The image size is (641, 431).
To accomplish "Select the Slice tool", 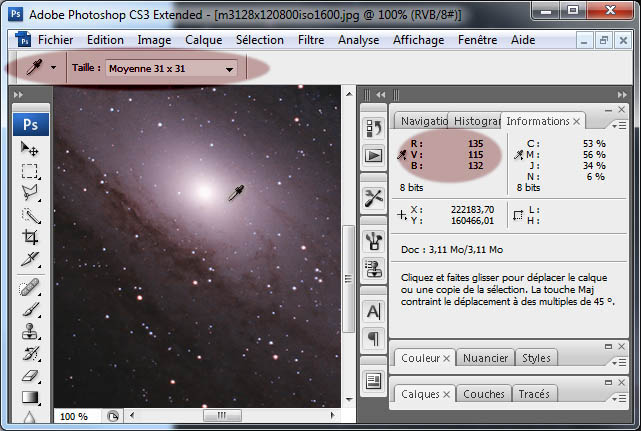I will tap(30, 259).
